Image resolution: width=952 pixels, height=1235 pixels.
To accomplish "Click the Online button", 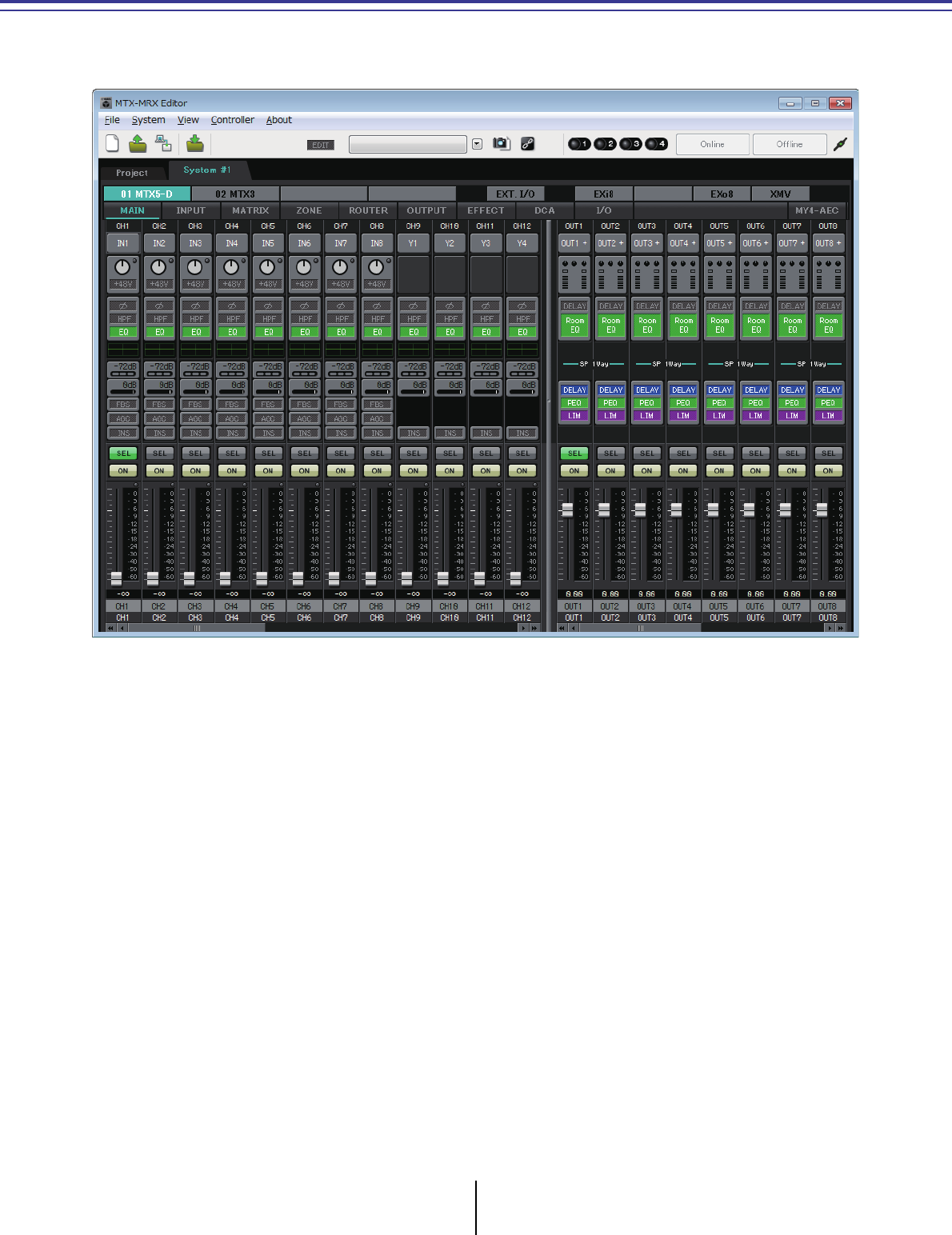I will point(711,144).
